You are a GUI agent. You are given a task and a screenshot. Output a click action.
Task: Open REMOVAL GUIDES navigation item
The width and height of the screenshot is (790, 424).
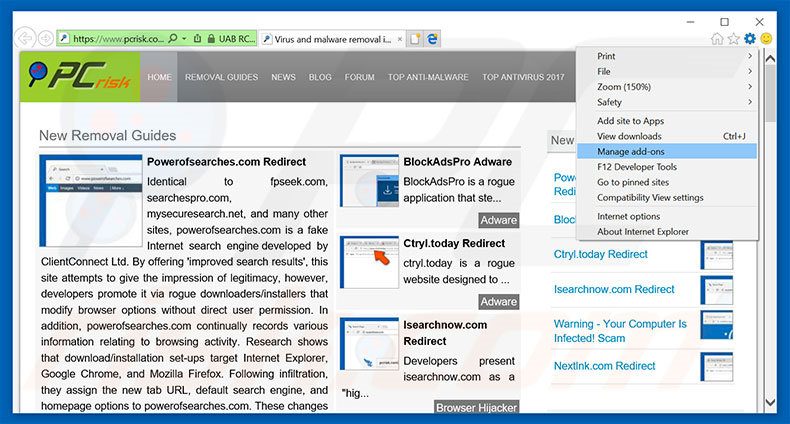coord(221,77)
